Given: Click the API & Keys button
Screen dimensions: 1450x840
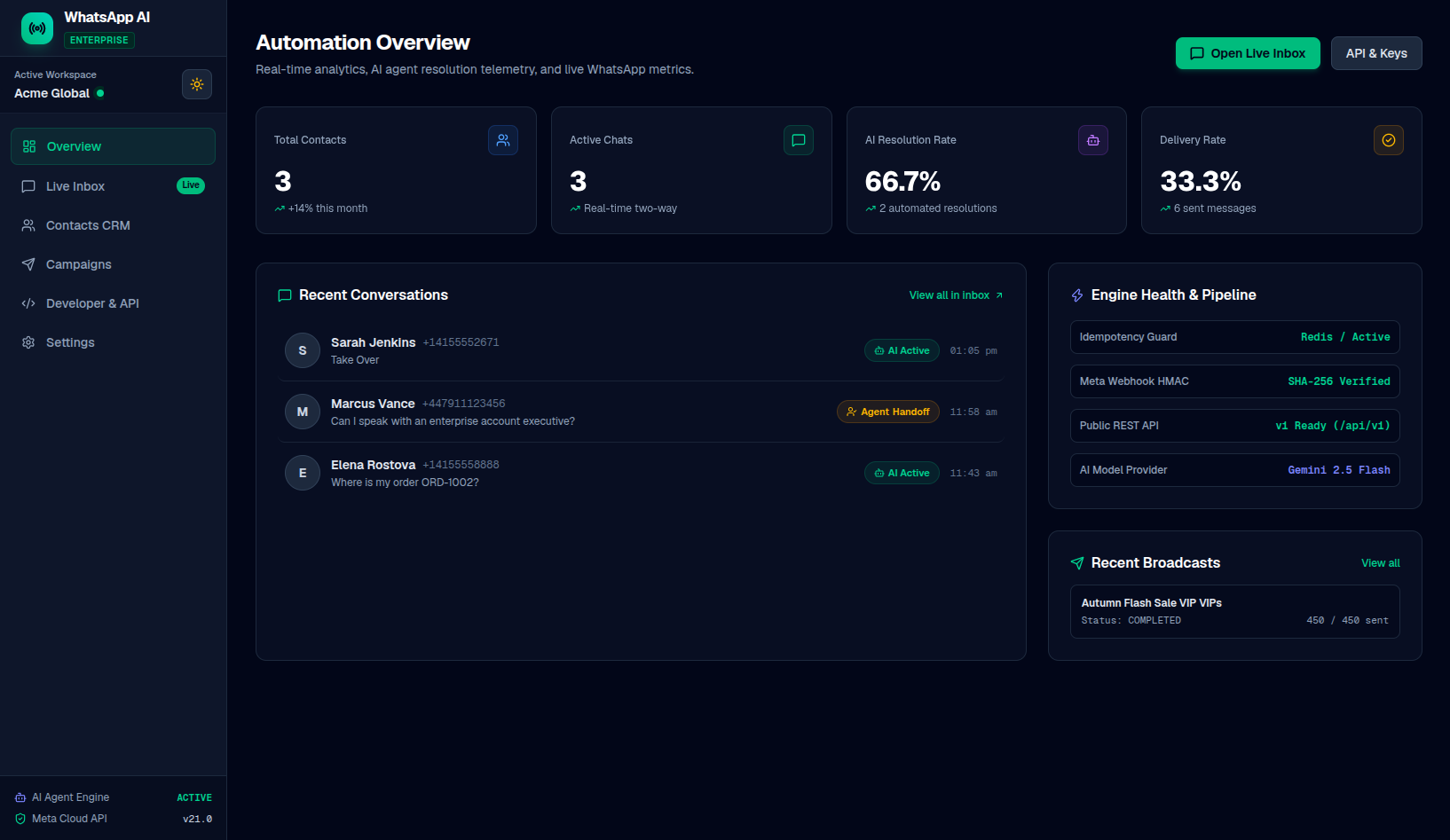Looking at the screenshot, I should tap(1376, 53).
